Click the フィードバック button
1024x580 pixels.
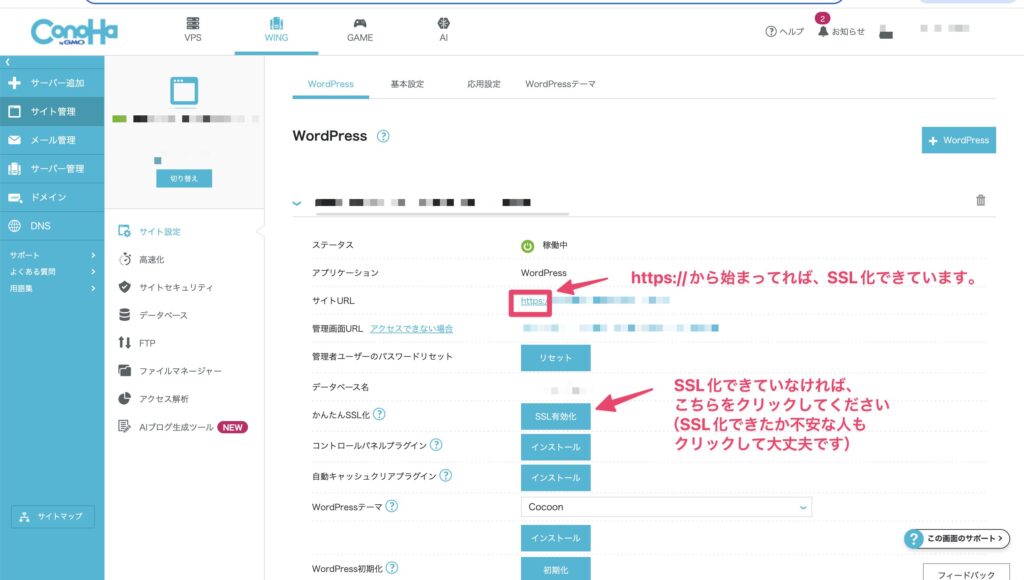click(966, 573)
